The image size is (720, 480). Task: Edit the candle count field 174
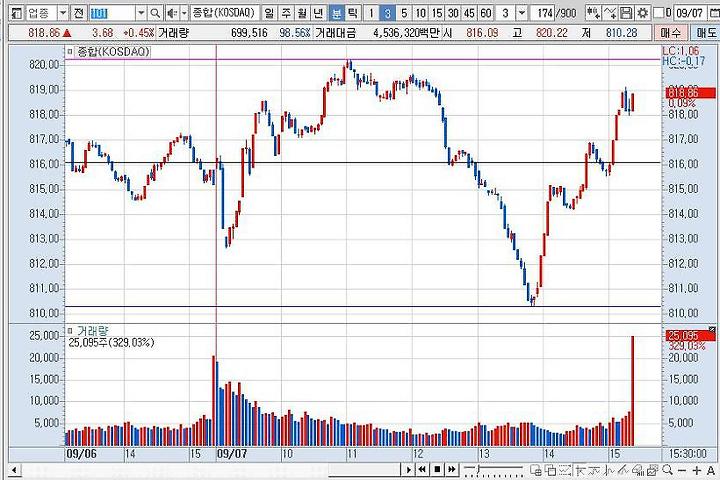coord(544,13)
